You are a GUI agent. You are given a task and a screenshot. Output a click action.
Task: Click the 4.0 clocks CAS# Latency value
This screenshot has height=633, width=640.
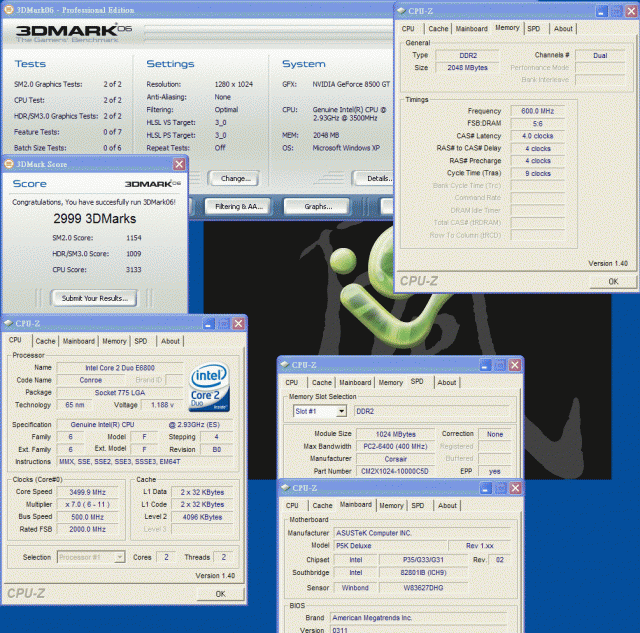point(537,136)
